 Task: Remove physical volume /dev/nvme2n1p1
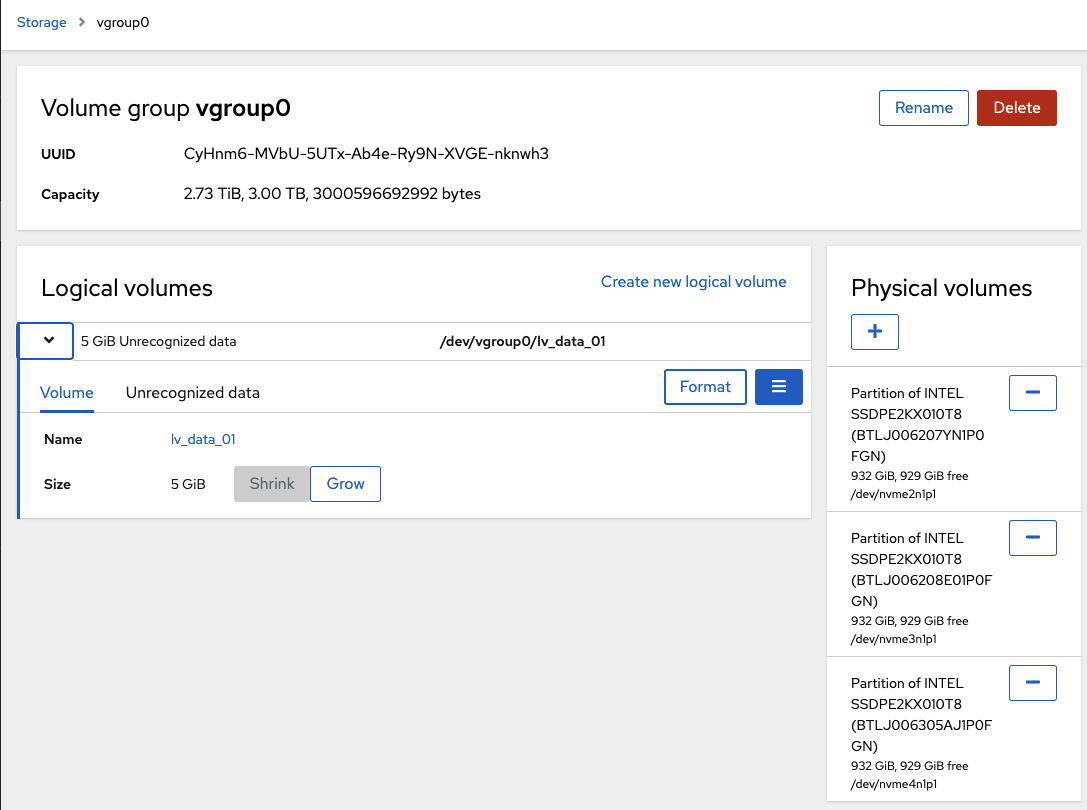coord(1032,392)
